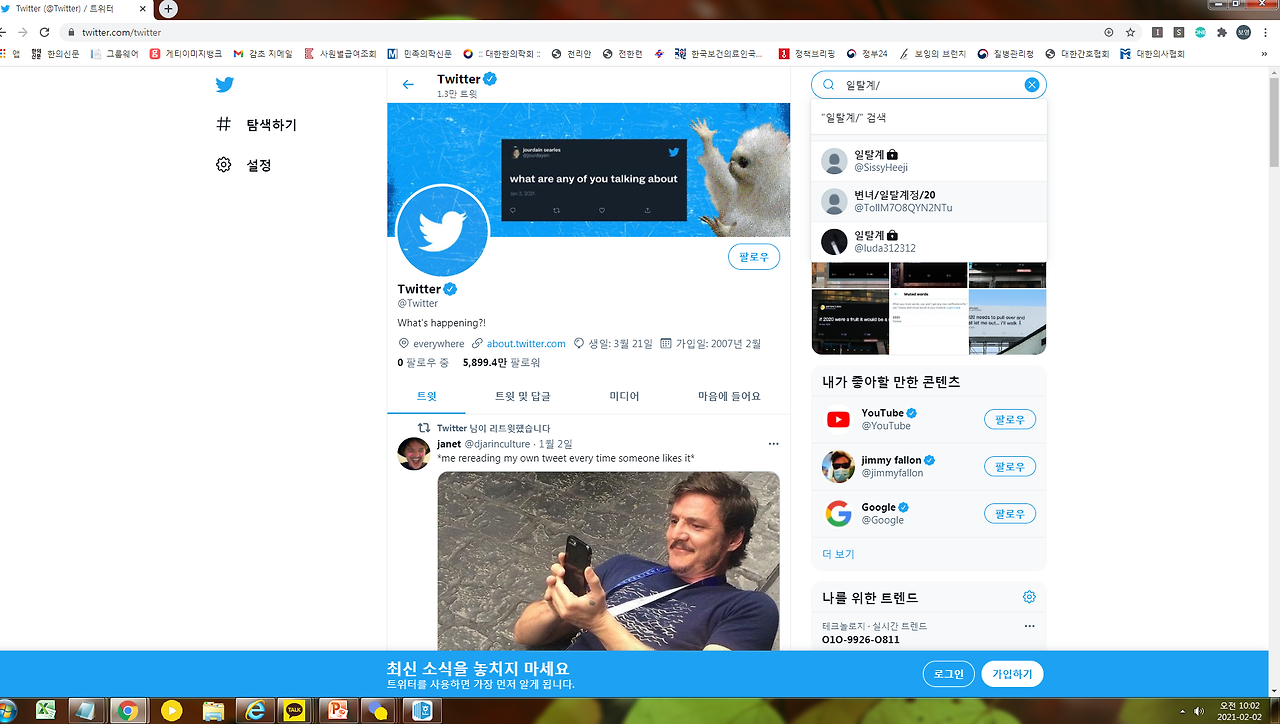Click the gear icon beside 나를 위한 트렌드
The height and width of the screenshot is (724, 1280).
click(x=1029, y=596)
